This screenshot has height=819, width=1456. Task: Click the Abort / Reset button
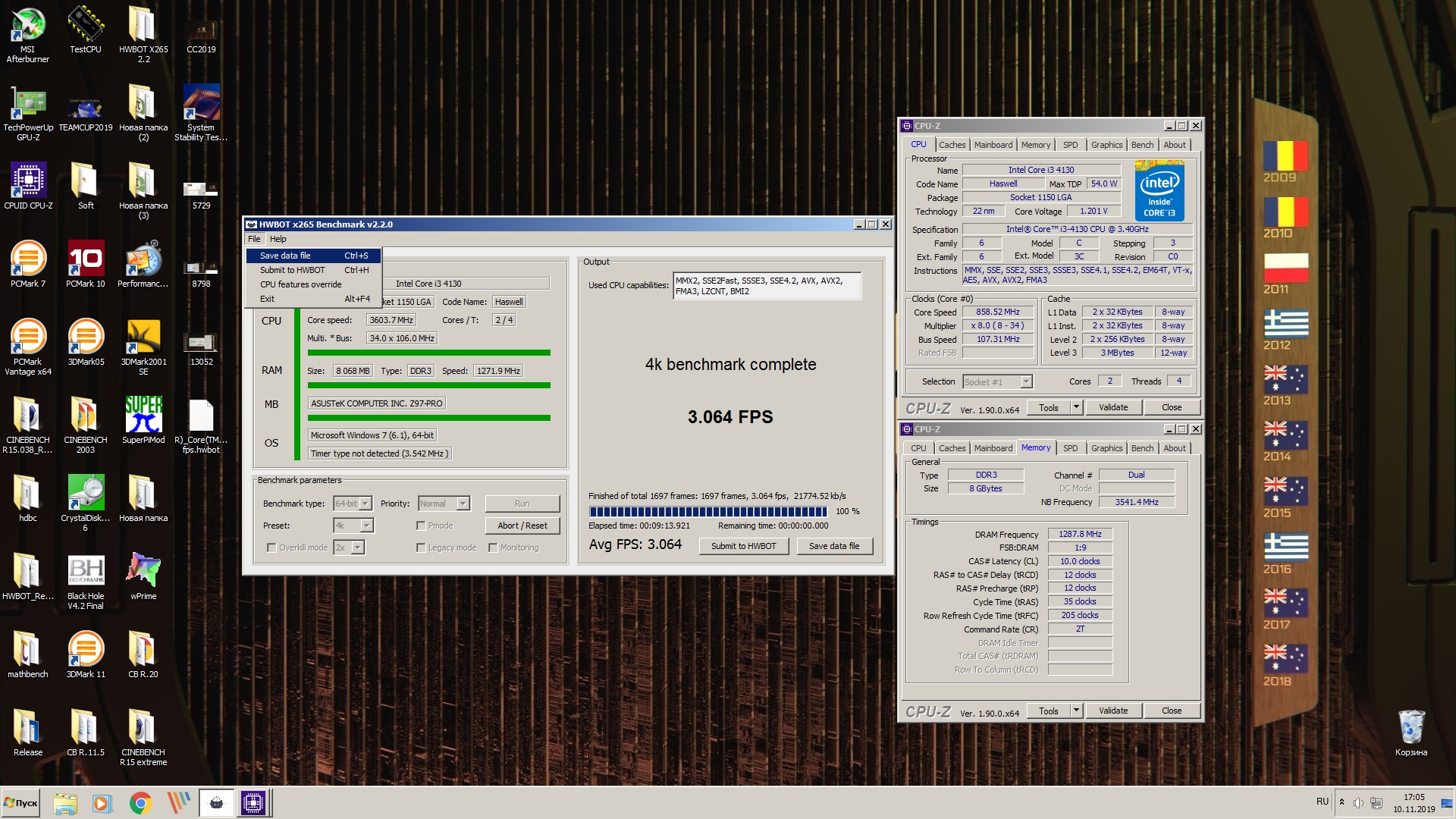[x=522, y=526]
